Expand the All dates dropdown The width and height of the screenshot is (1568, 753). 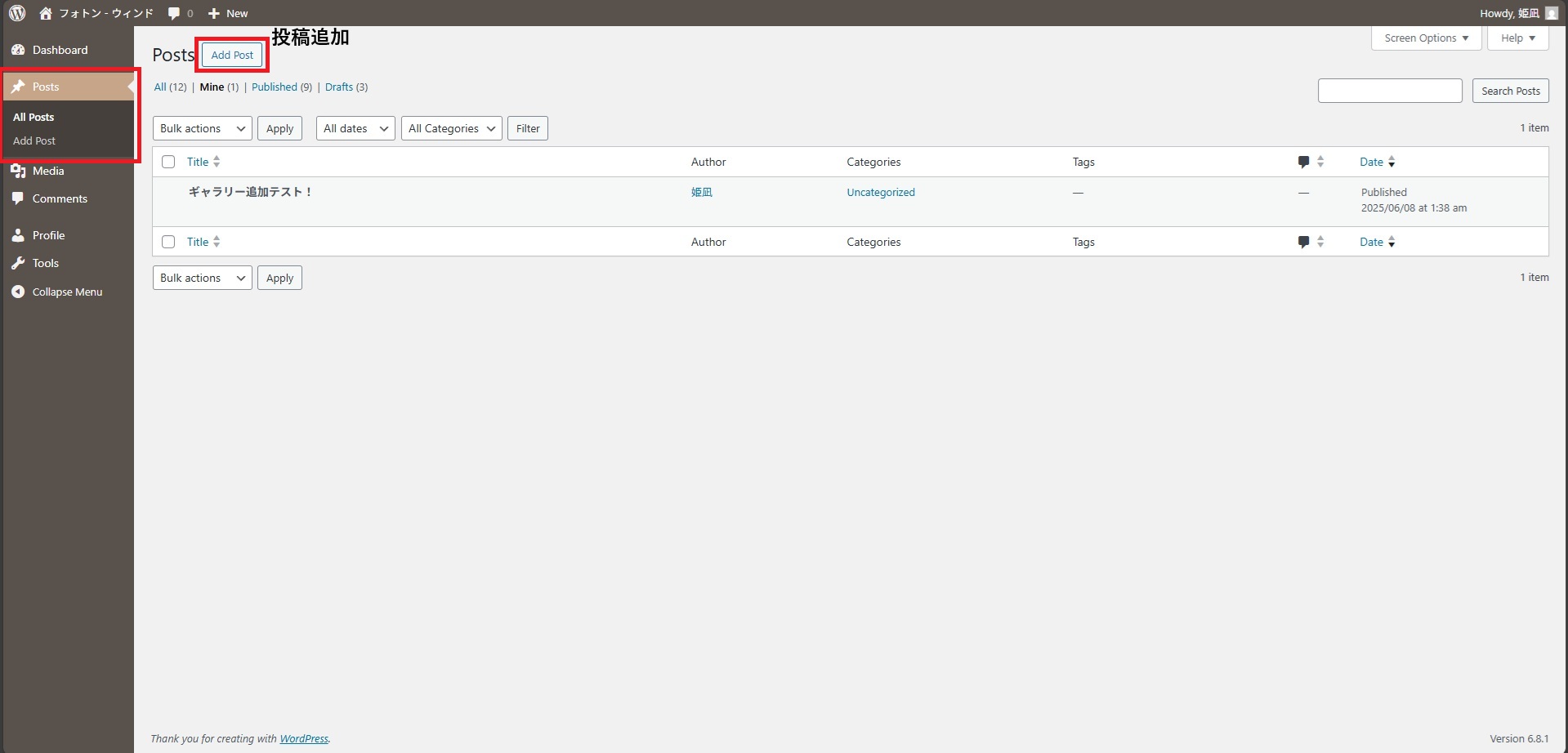355,128
